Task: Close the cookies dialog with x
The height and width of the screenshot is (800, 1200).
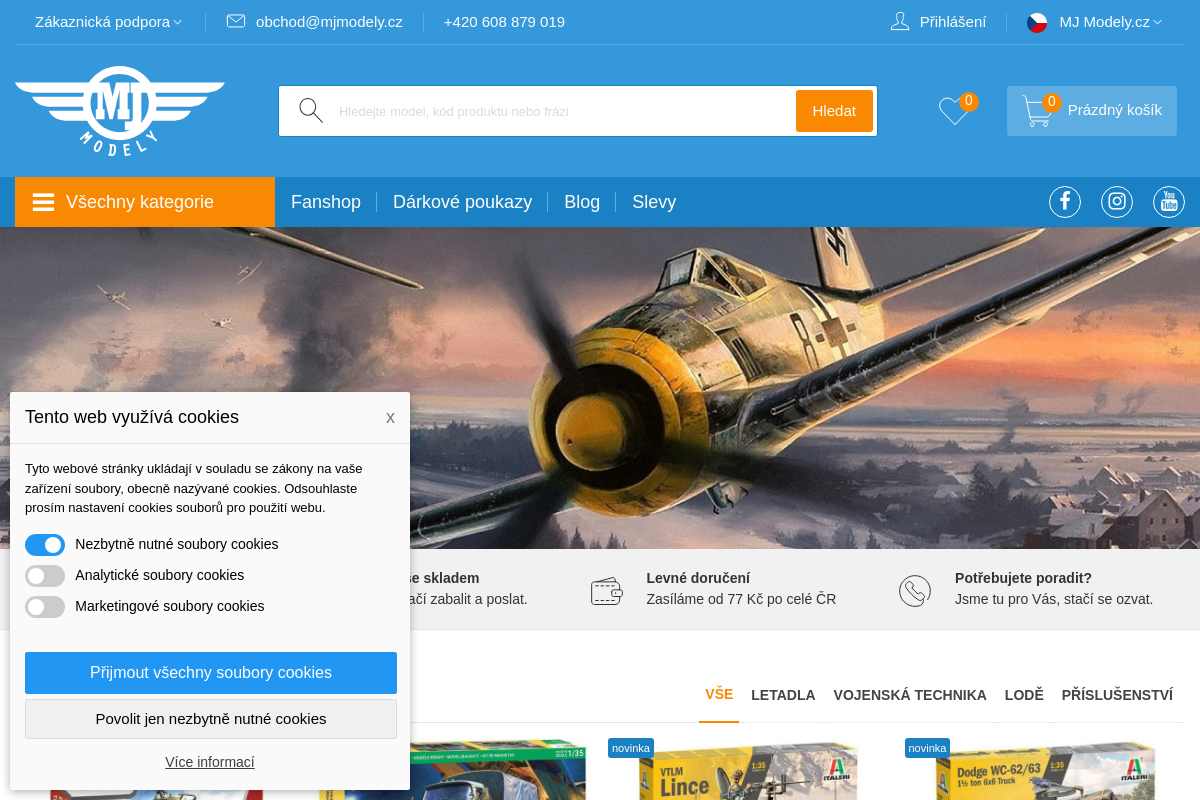Action: pyautogui.click(x=390, y=418)
